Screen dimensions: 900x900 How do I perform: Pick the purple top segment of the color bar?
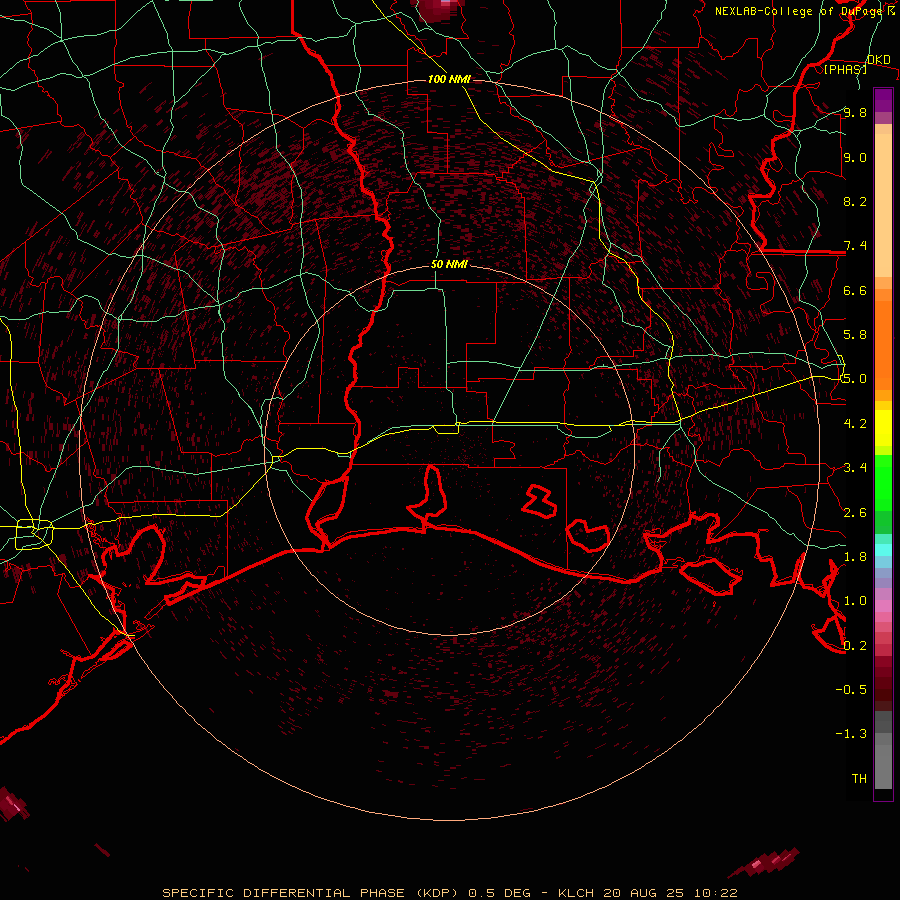883,100
